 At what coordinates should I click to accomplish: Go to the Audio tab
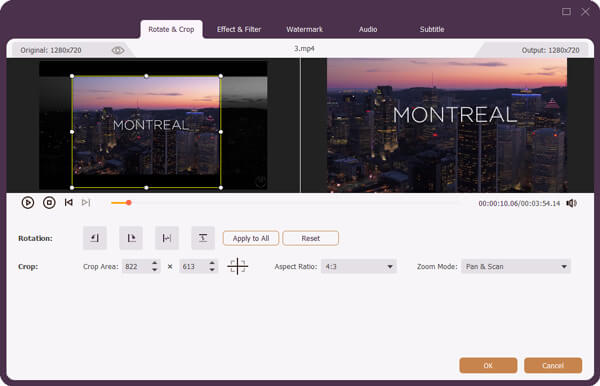(x=368, y=29)
